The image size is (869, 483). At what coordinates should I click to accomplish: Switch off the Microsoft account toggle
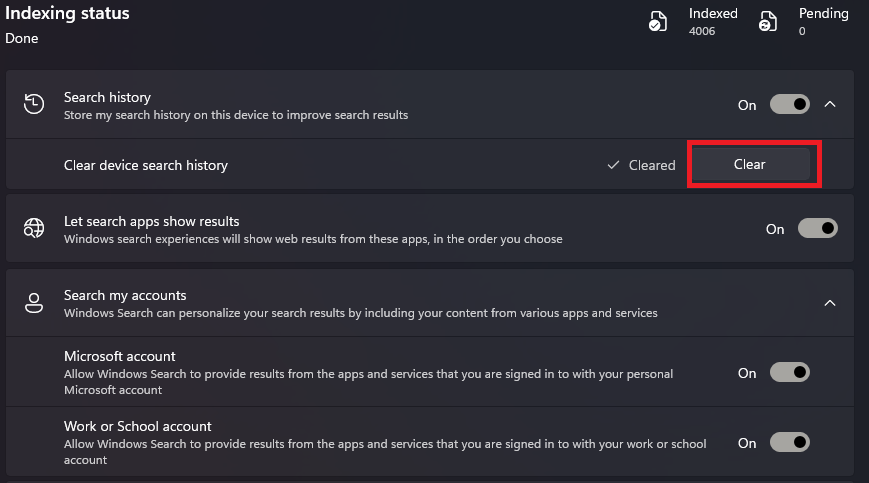click(x=790, y=372)
